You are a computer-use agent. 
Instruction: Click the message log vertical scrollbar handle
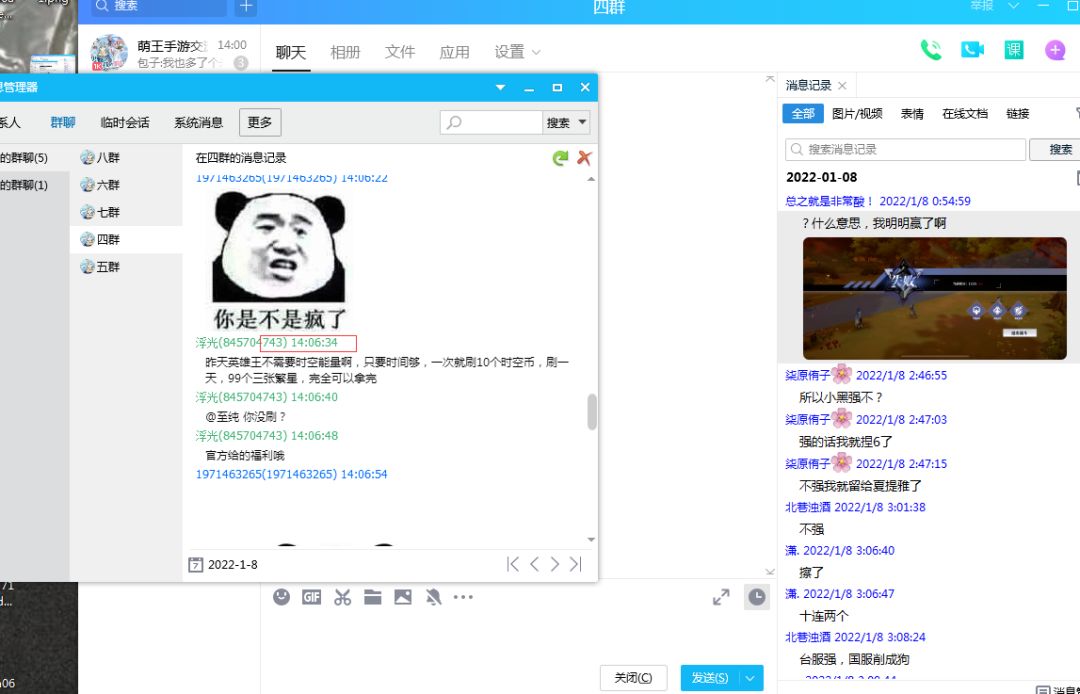point(592,412)
